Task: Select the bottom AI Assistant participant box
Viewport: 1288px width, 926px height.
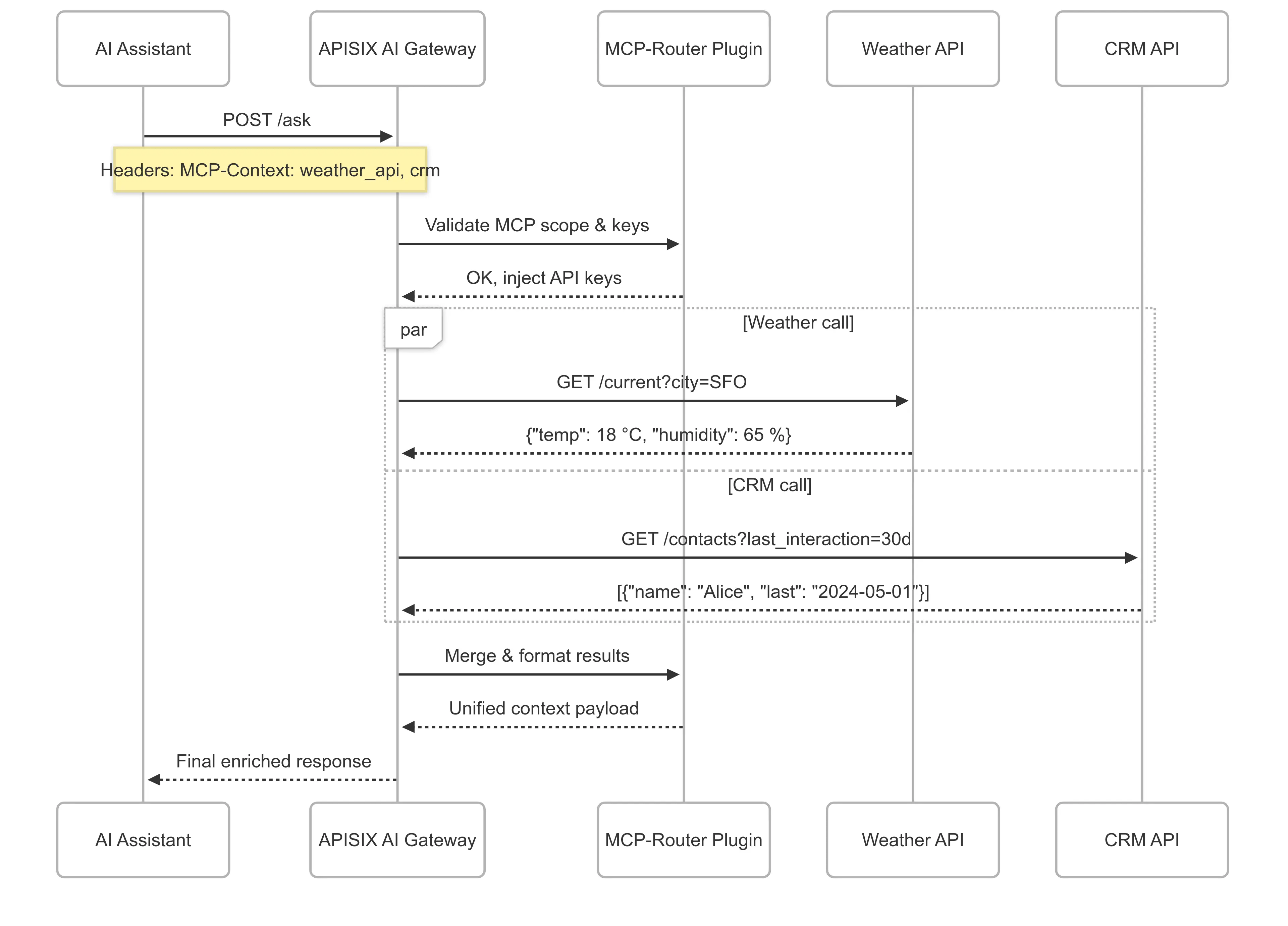Action: click(x=143, y=840)
